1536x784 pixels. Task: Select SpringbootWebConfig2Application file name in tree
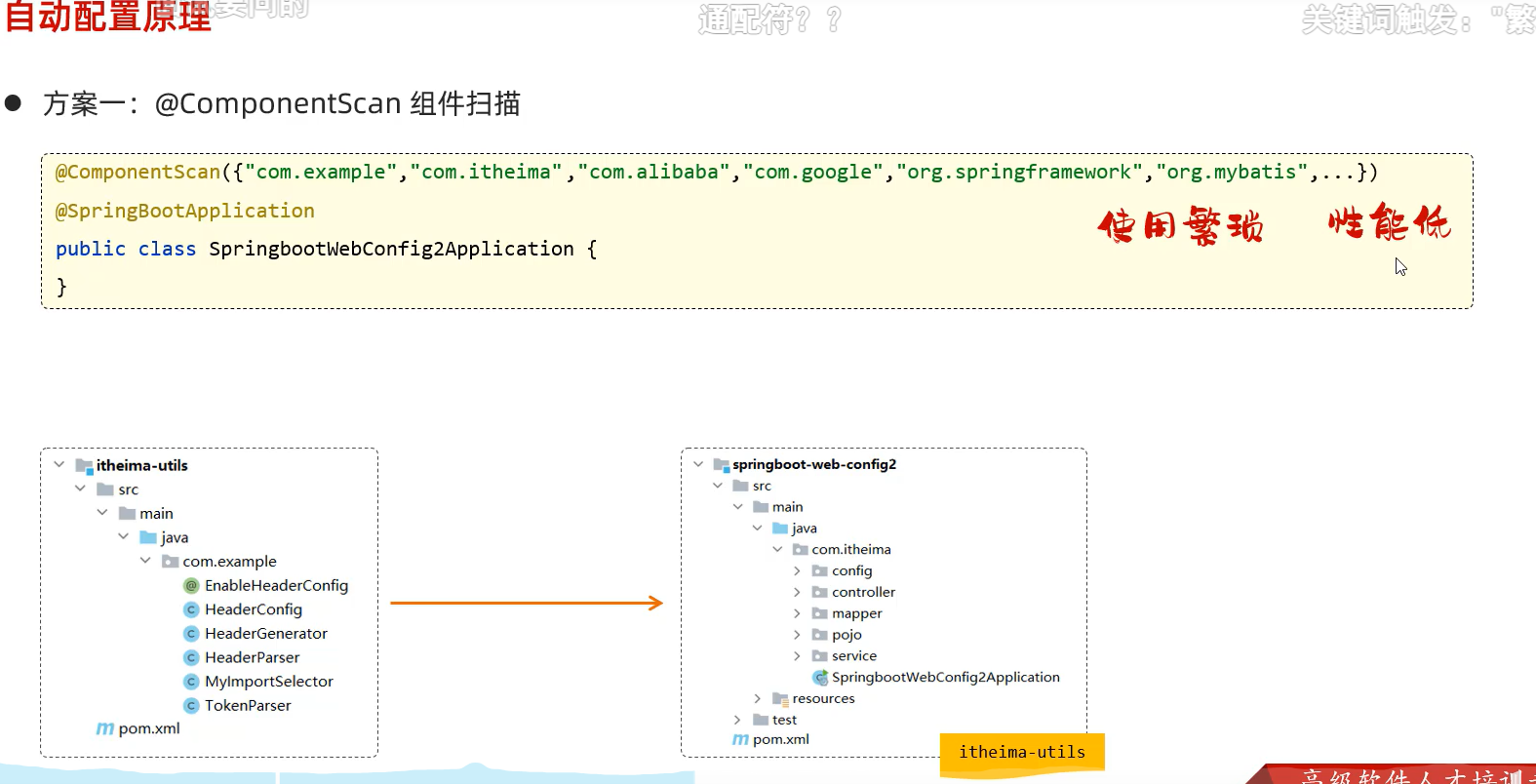coord(946,678)
